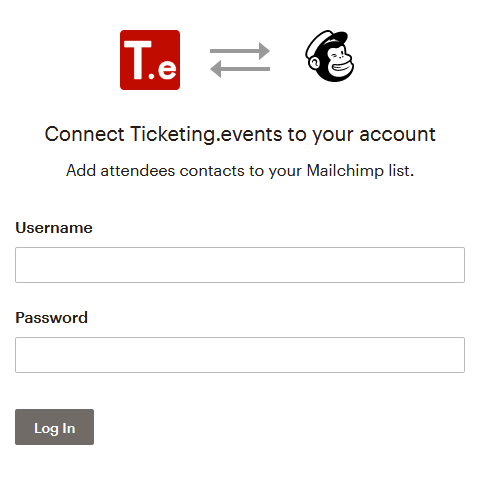This screenshot has width=480, height=493.
Task: Click the white letter e in red logo
Action: tap(167, 69)
